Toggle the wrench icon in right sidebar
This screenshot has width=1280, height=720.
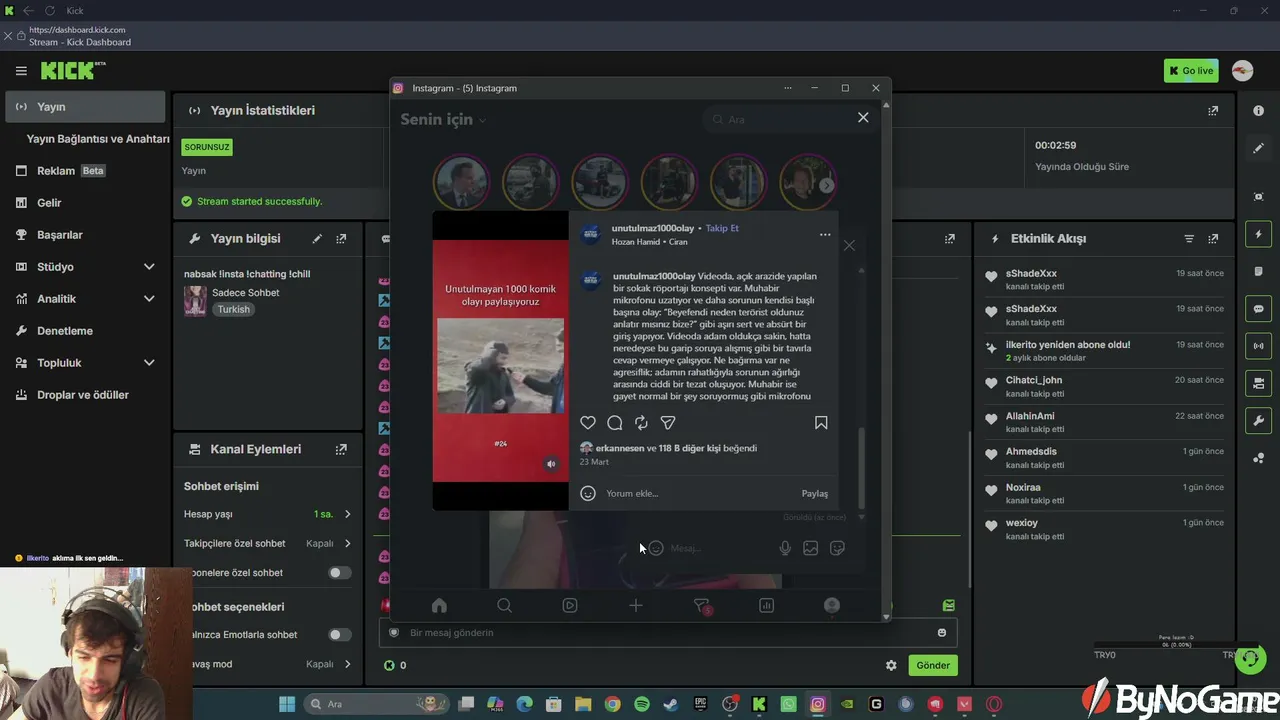[x=1259, y=420]
